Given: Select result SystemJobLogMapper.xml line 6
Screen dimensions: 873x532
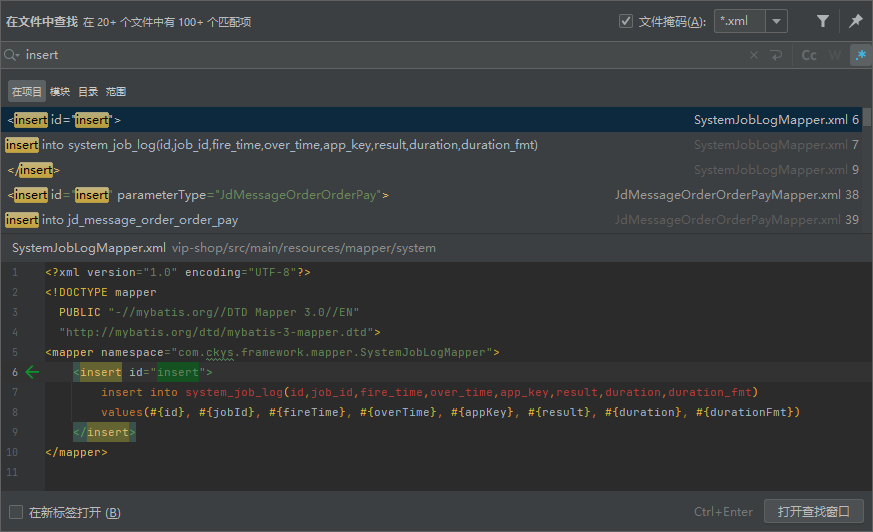Looking at the screenshot, I should pos(431,120).
